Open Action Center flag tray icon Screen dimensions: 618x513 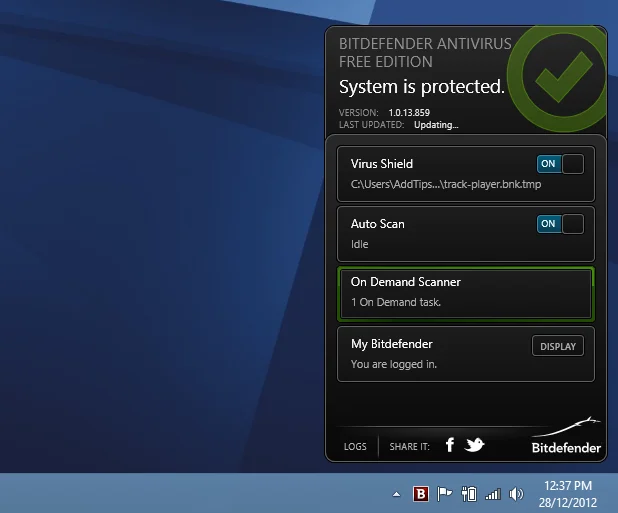444,494
